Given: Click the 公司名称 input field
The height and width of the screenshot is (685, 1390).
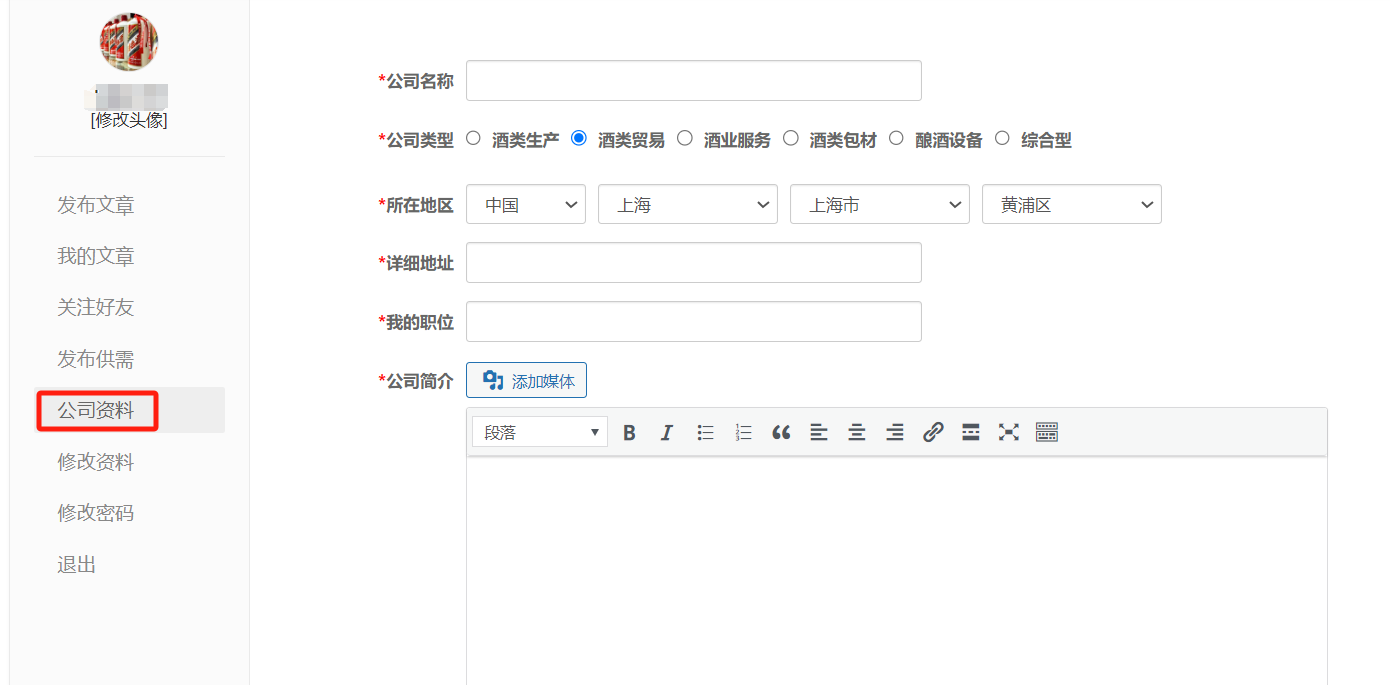Looking at the screenshot, I should (x=693, y=81).
